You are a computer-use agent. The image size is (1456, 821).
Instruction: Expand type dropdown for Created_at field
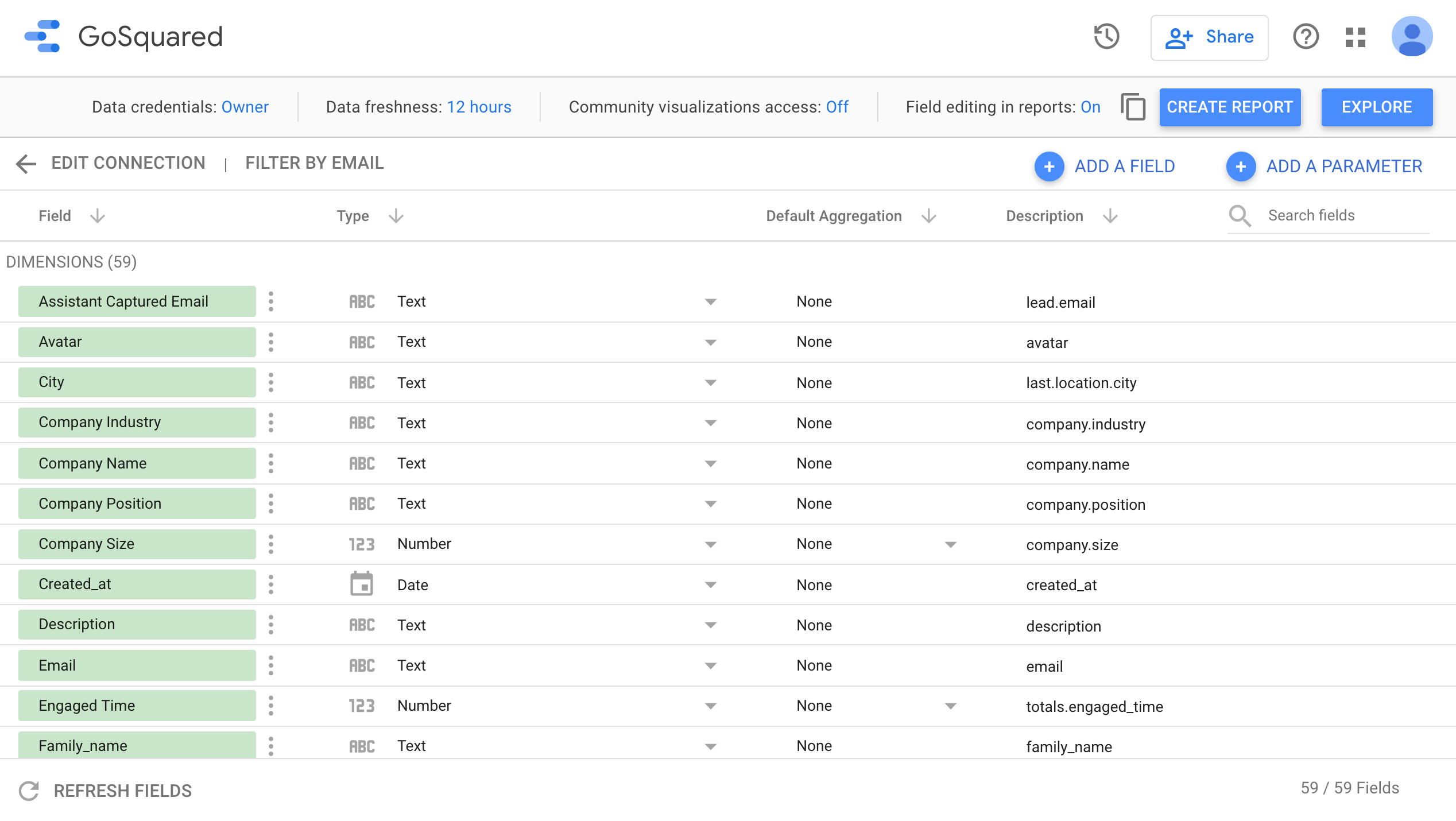tap(710, 585)
